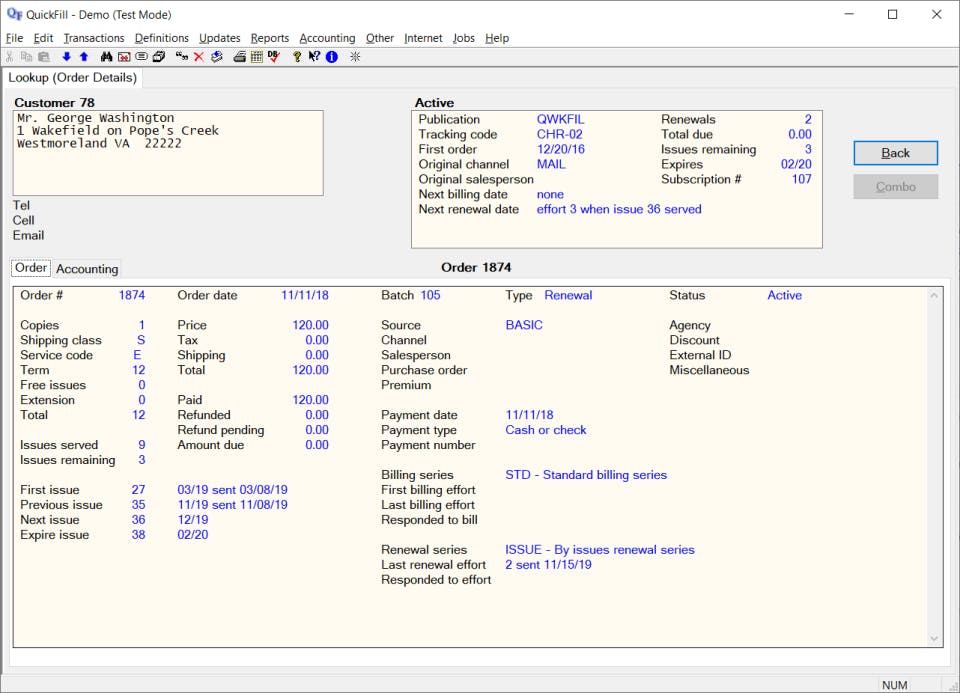960x693 pixels.
Task: Open the Transactions menu
Action: [94, 38]
